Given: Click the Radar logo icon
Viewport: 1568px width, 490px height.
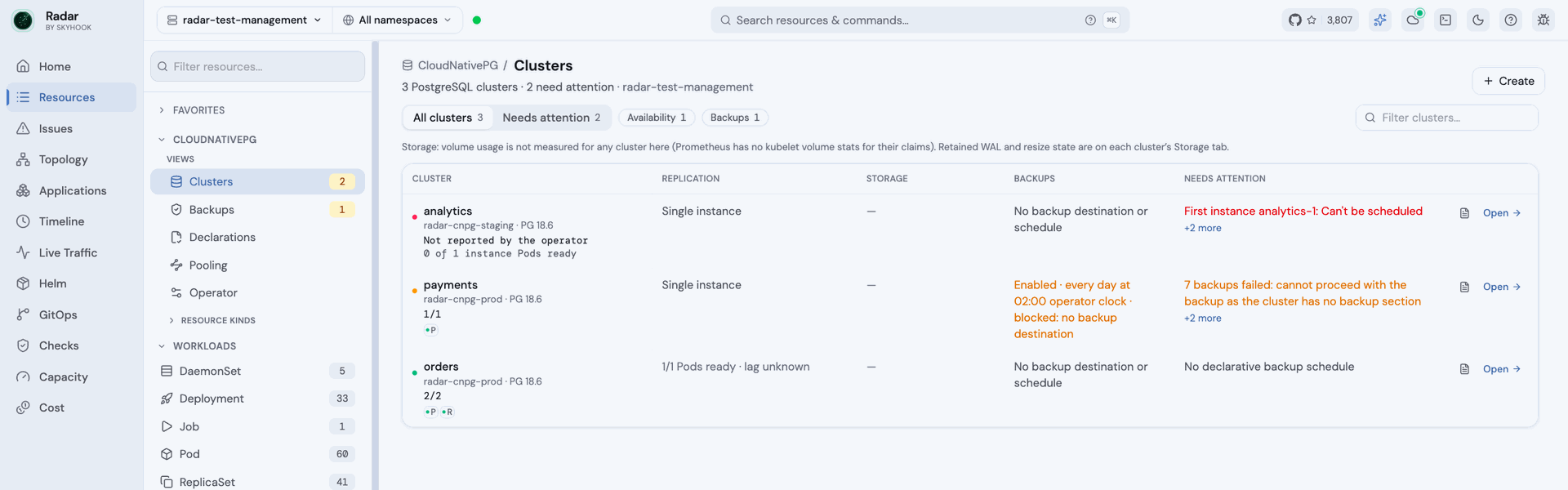Looking at the screenshot, I should point(23,20).
